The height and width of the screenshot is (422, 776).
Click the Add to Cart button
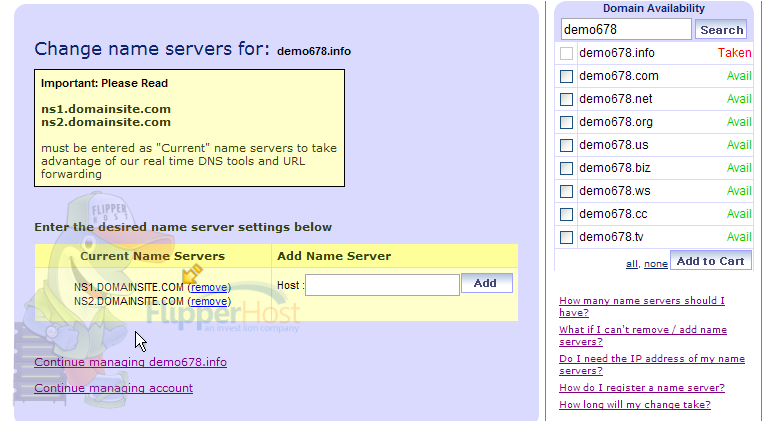click(710, 261)
